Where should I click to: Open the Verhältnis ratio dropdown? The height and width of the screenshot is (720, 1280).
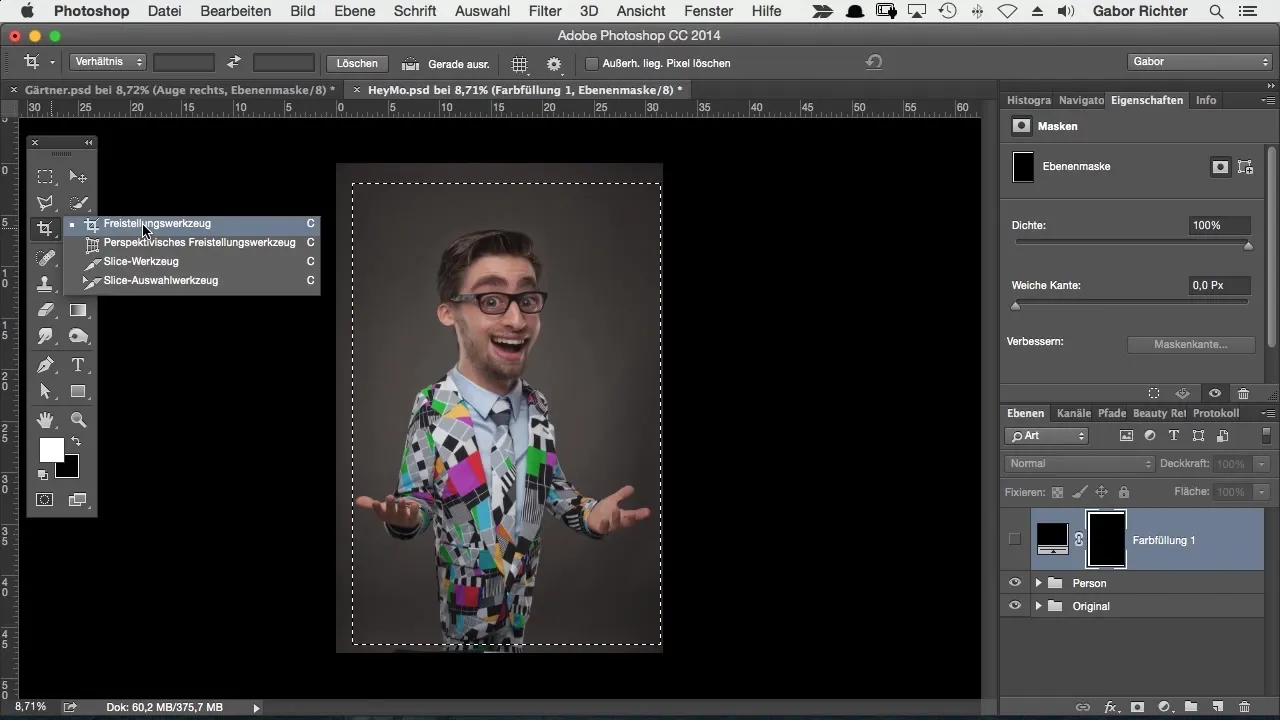pos(109,62)
